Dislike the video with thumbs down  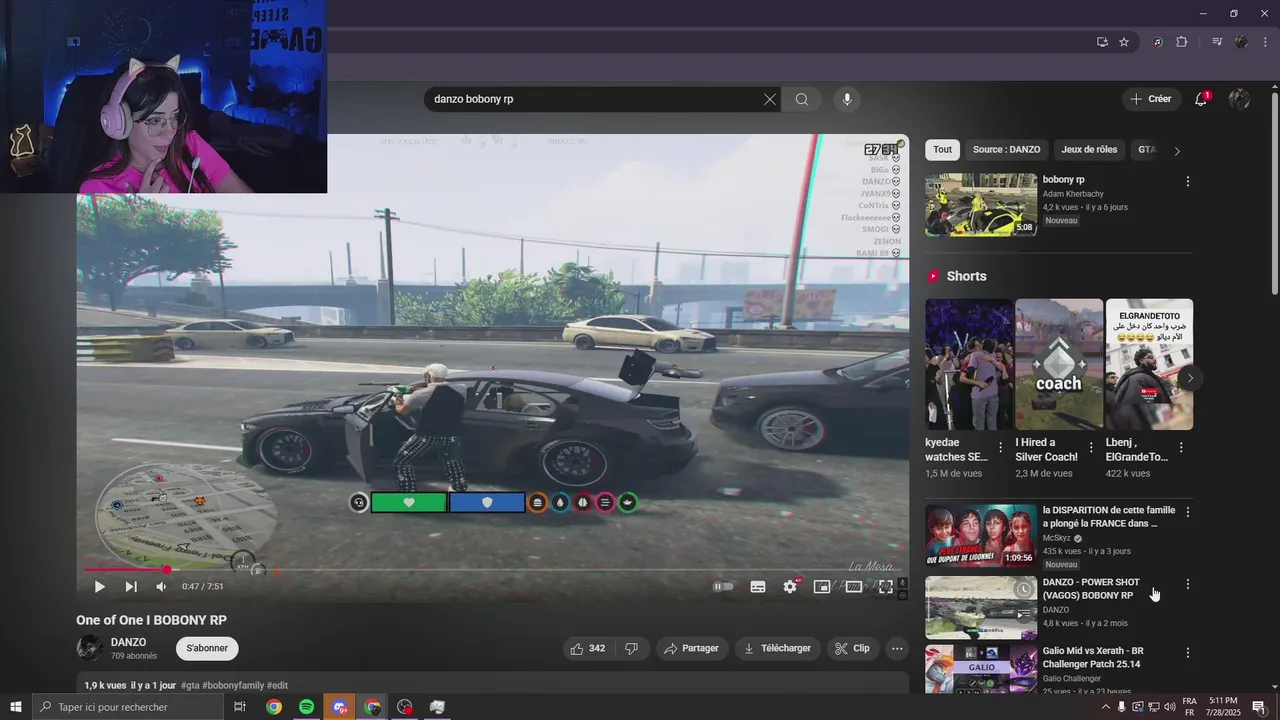tap(631, 648)
